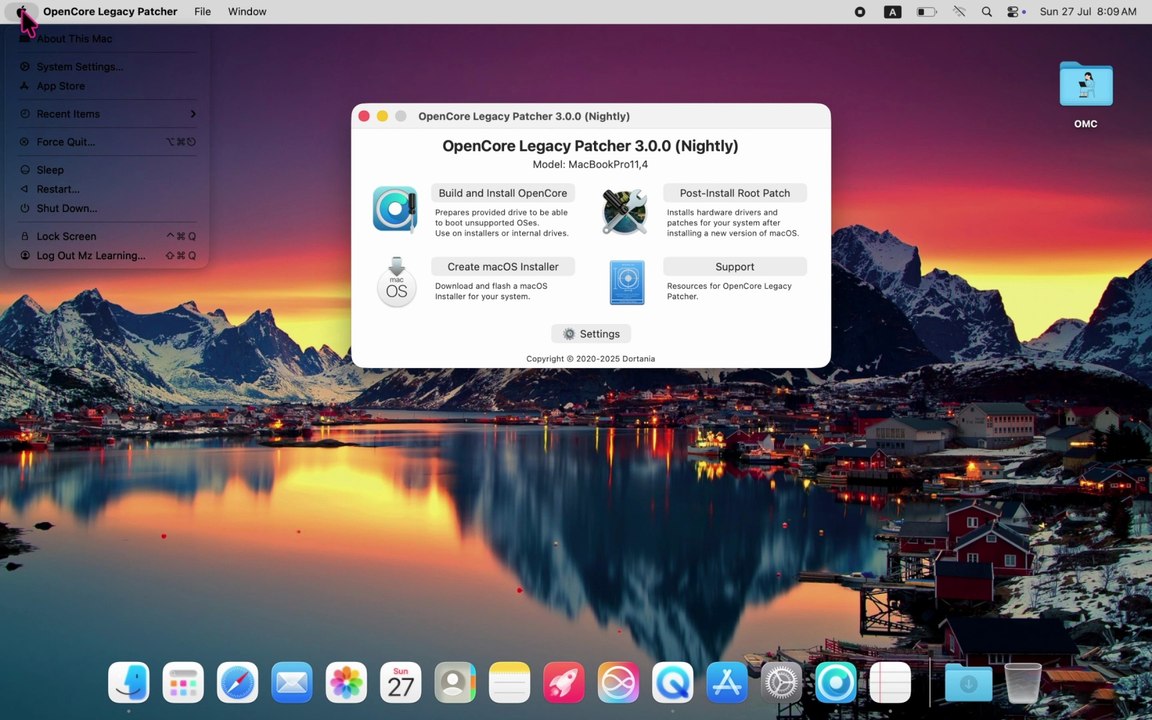This screenshot has height=720, width=1152.
Task: Choose App Store in the Apple menu
Action: (x=107, y=85)
